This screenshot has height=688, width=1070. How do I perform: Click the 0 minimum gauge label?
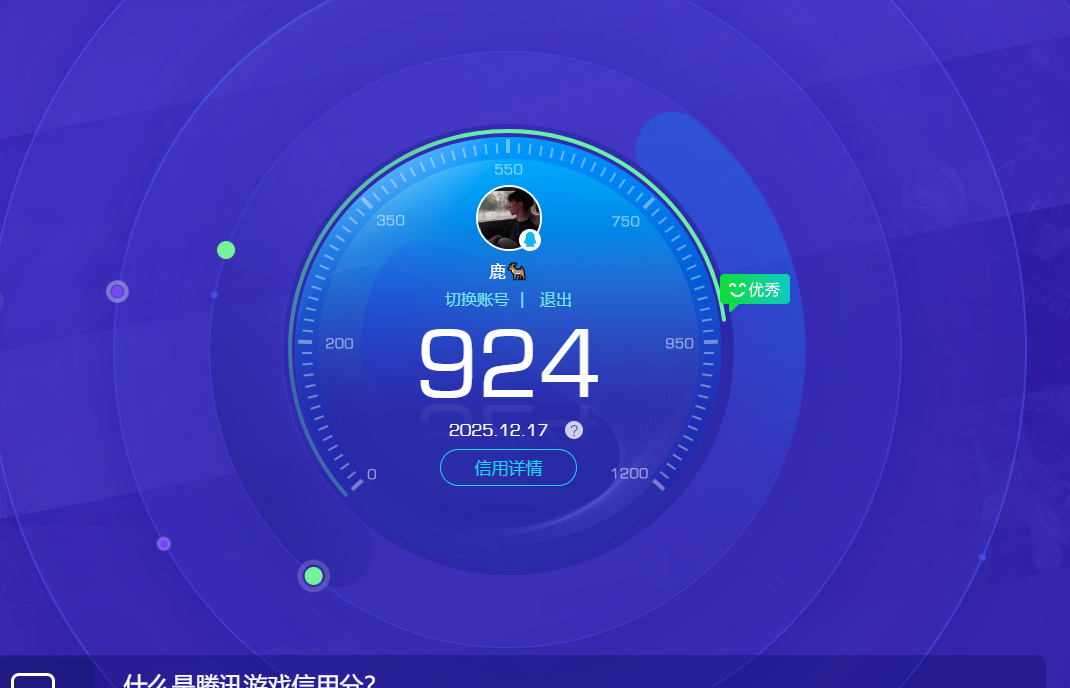coord(372,474)
